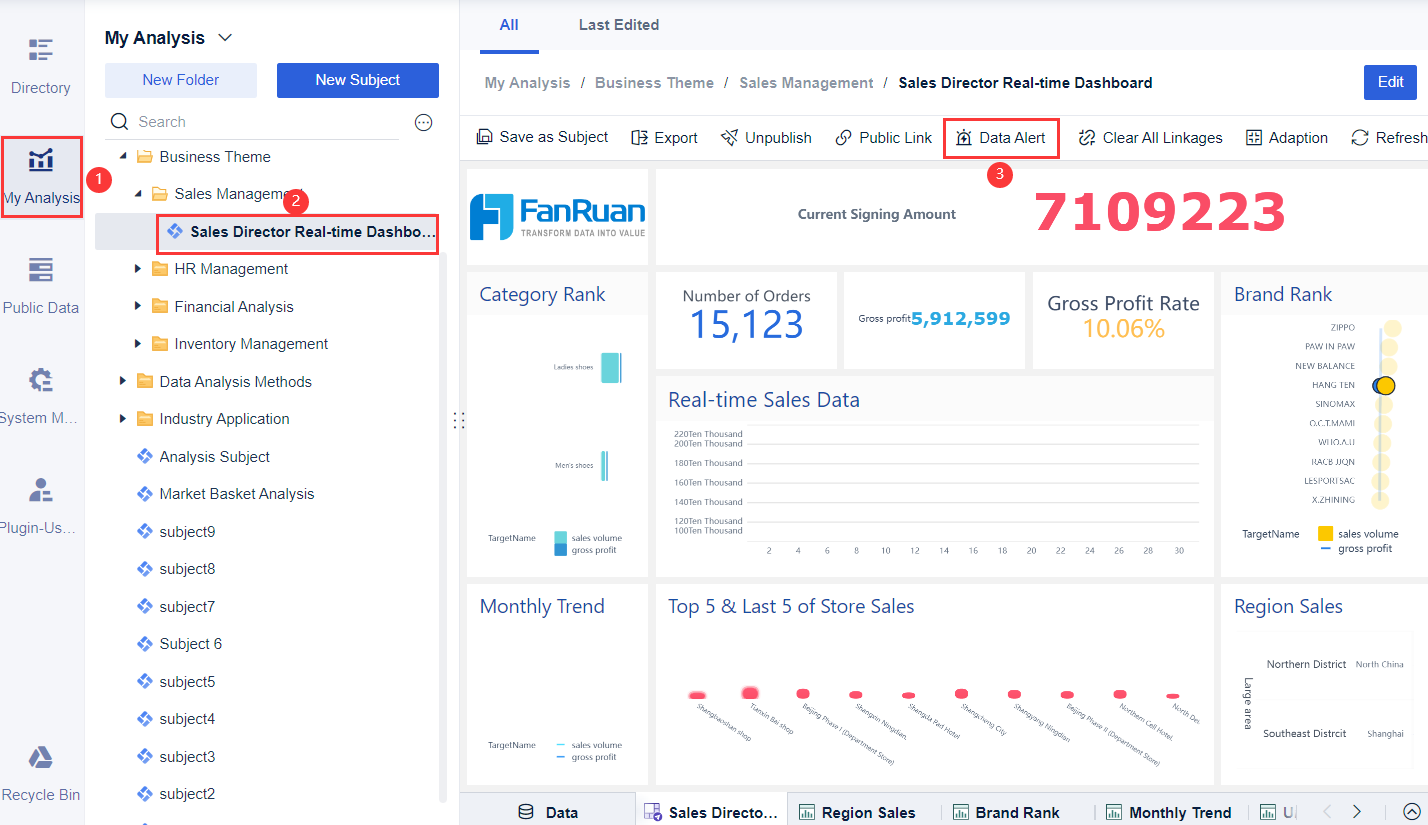Open the Recycle Bin
This screenshot has width=1428, height=825.
[41, 774]
